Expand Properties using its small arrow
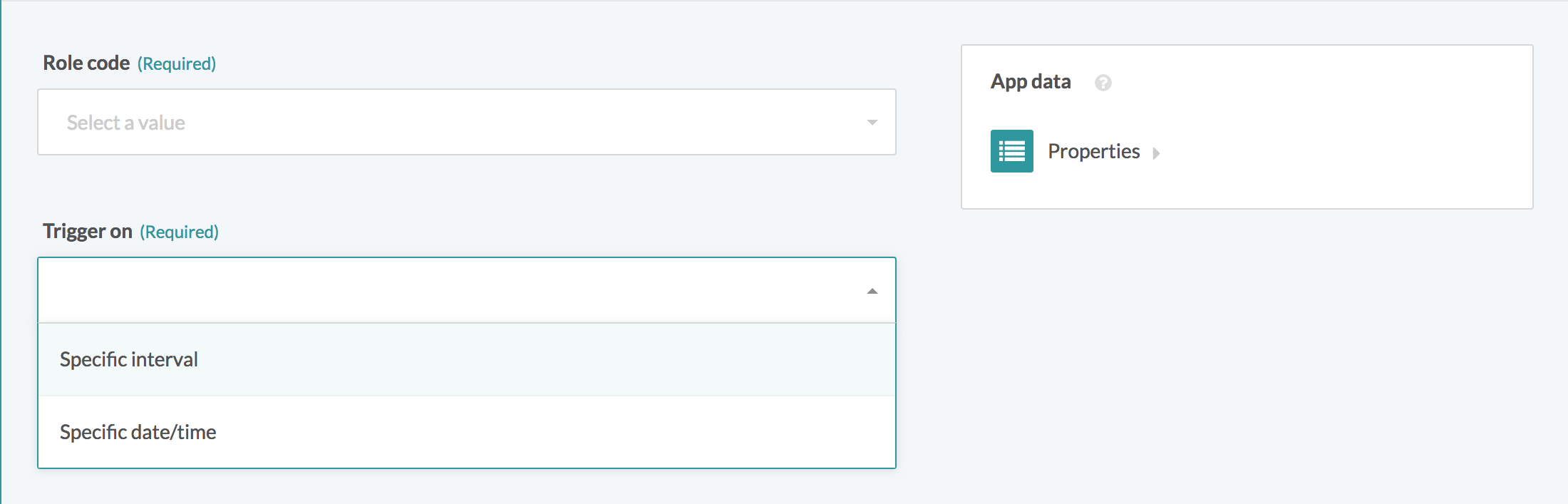This screenshot has height=504, width=1568. point(1156,153)
